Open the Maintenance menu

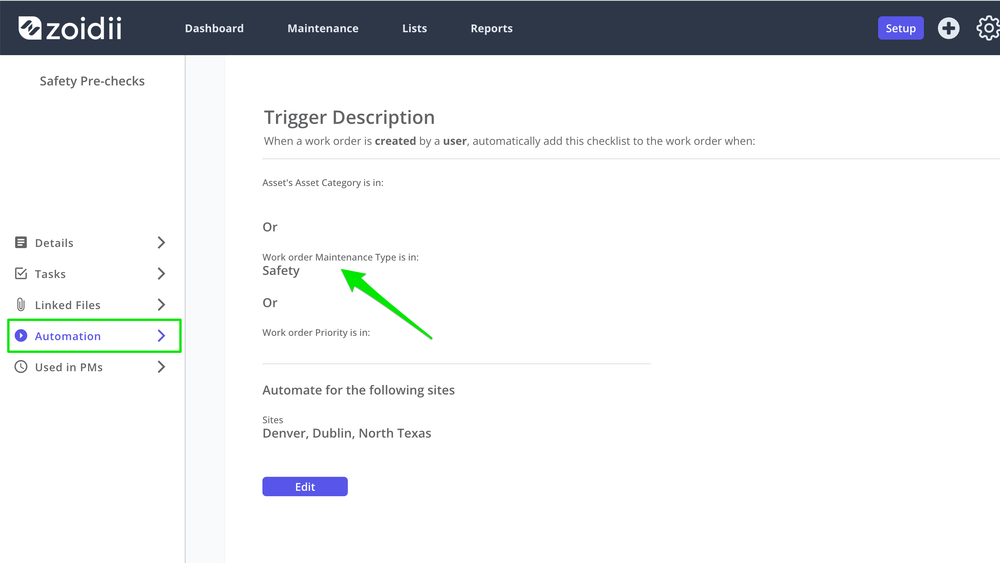(323, 28)
